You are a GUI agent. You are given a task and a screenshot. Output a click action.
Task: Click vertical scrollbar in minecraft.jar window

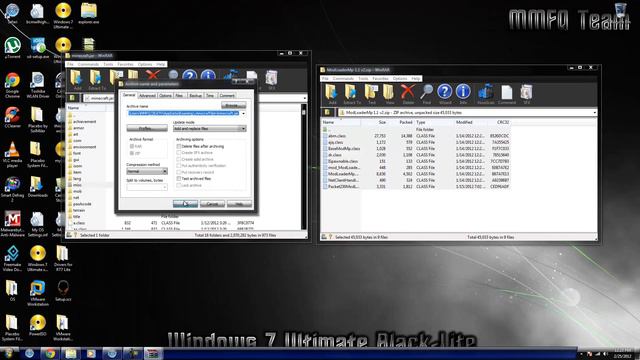coord(304,167)
